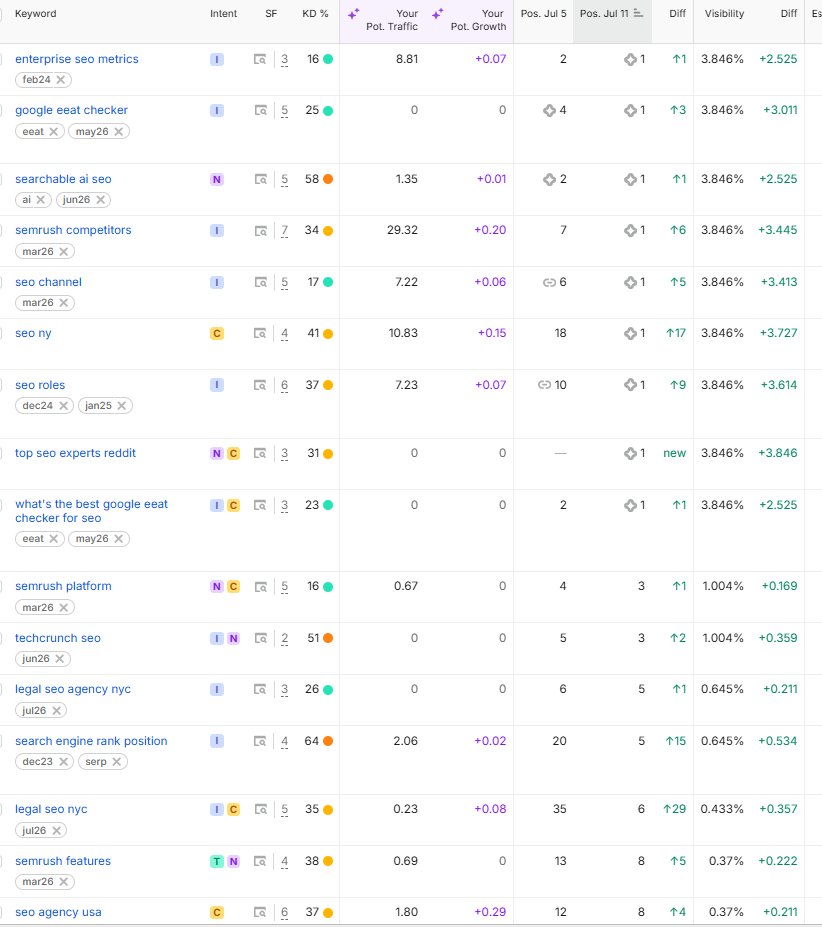Image resolution: width=822 pixels, height=927 pixels.
Task: Open SERP view icon for semrush platform
Action: click(x=260, y=586)
